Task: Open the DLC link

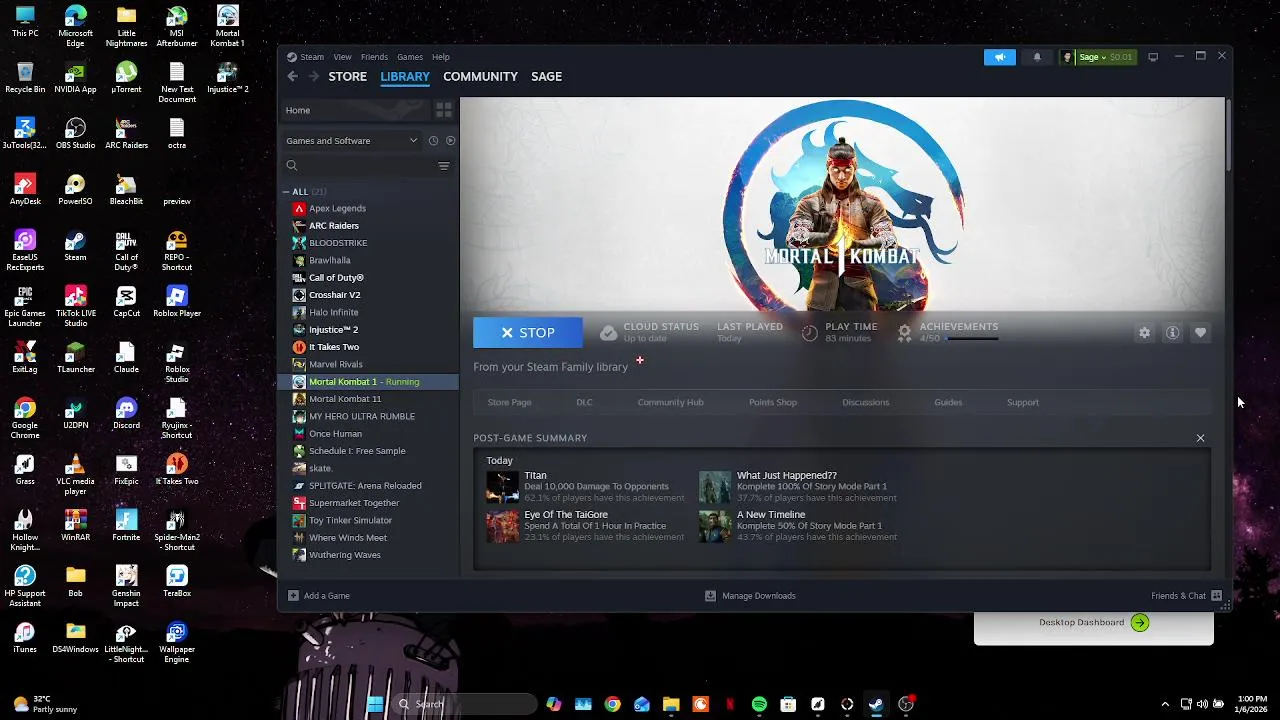Action: (x=584, y=402)
